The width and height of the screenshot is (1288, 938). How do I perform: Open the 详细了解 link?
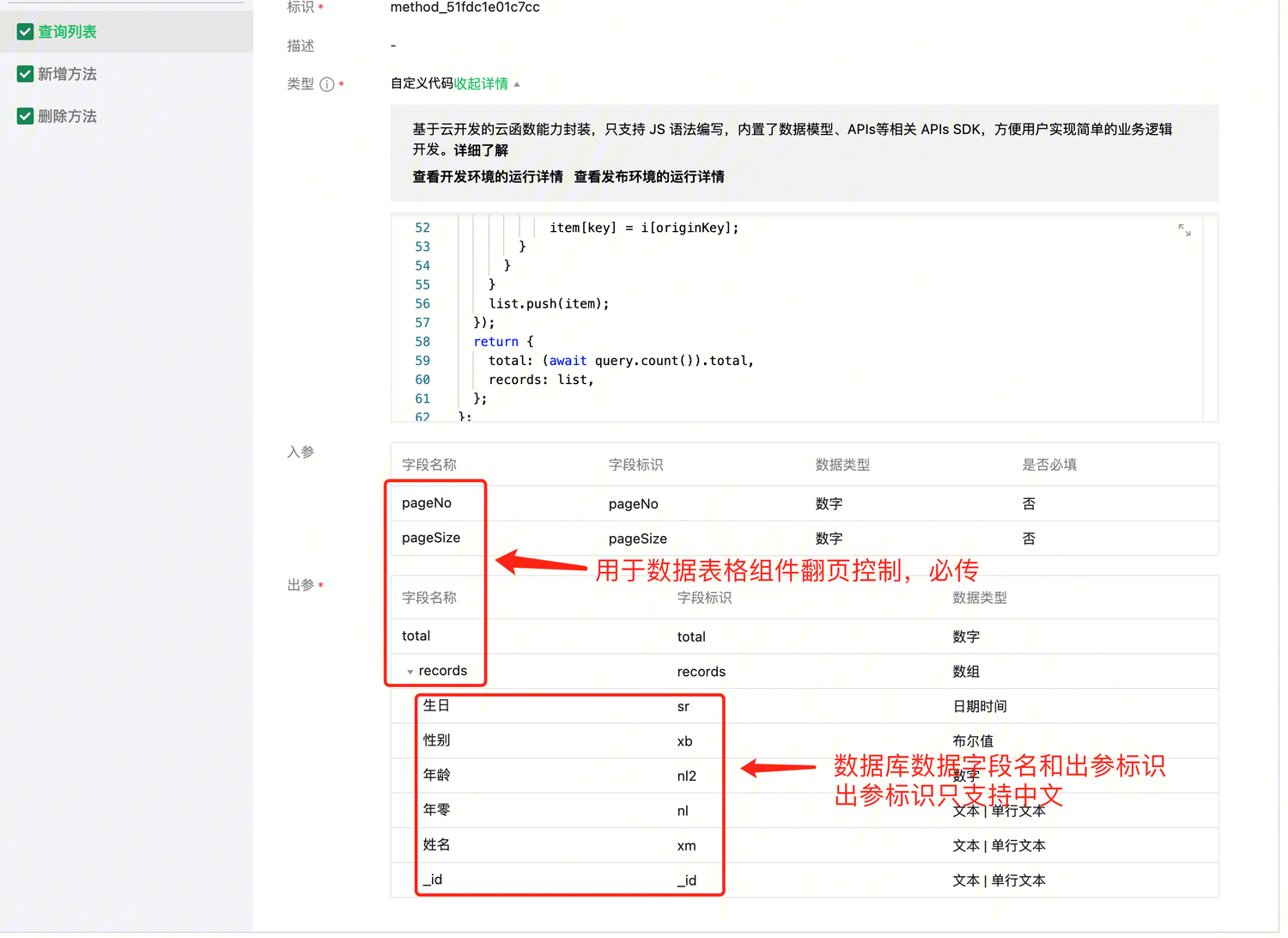pos(481,149)
